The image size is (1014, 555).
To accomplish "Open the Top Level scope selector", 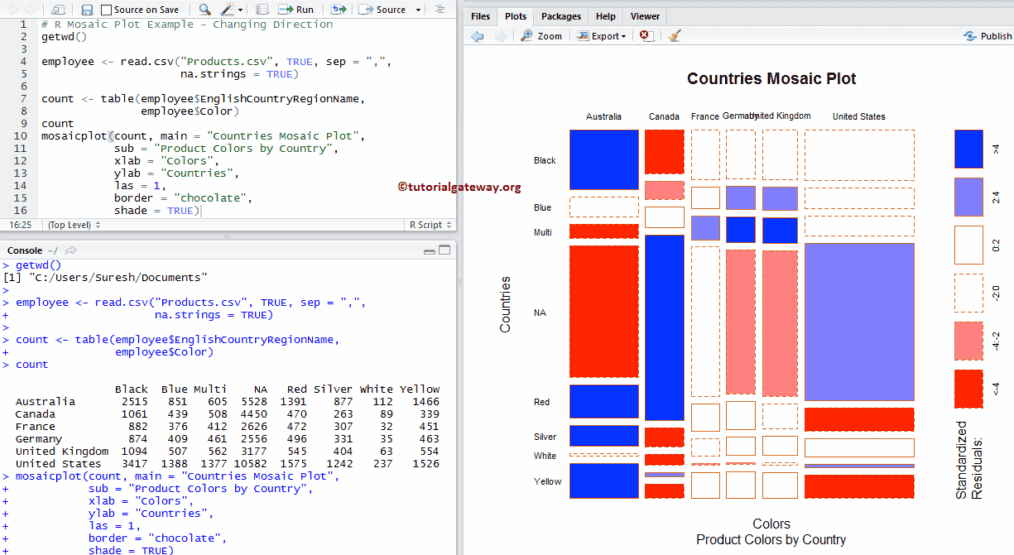I will [x=74, y=224].
